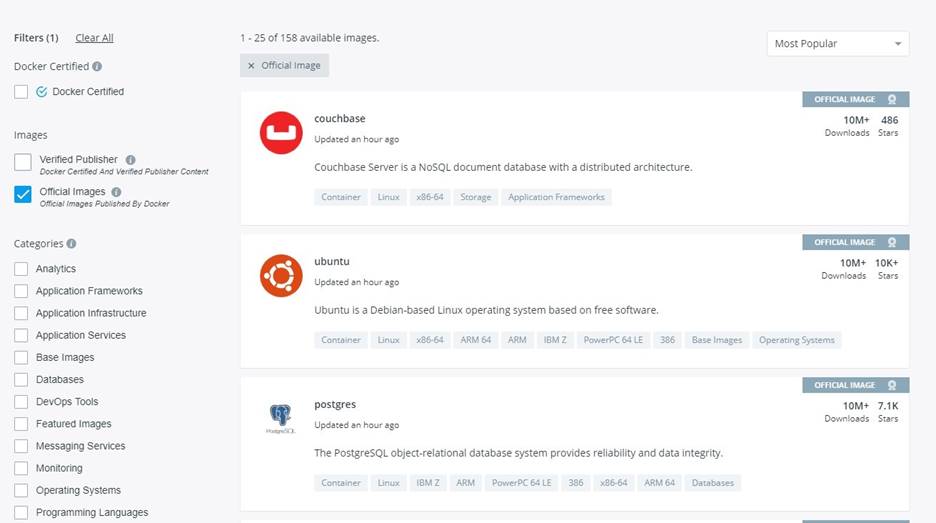This screenshot has height=523, width=936.
Task: Check the DevOps Tools category
Action: pos(21,401)
